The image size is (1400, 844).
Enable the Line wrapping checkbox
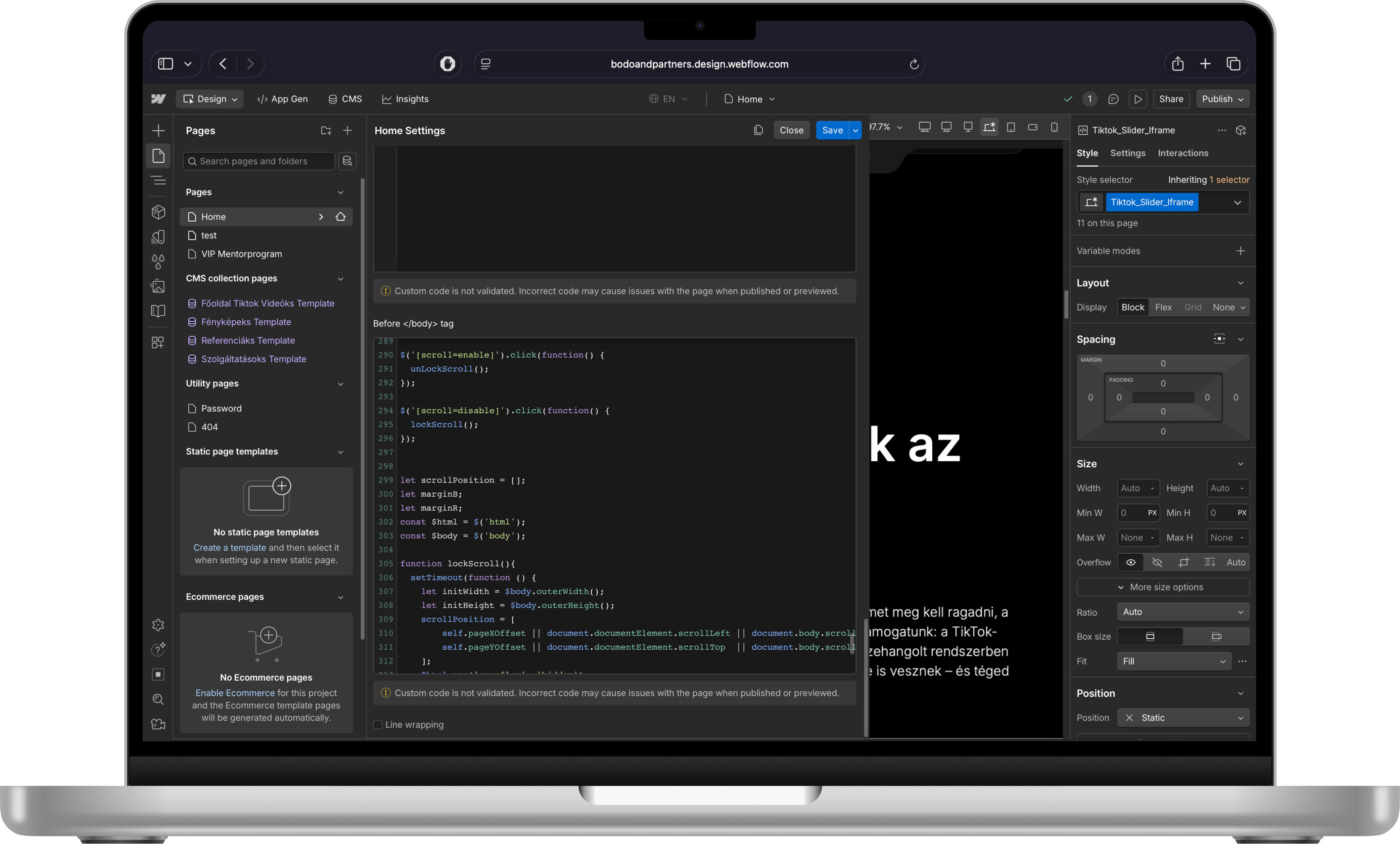coord(378,724)
